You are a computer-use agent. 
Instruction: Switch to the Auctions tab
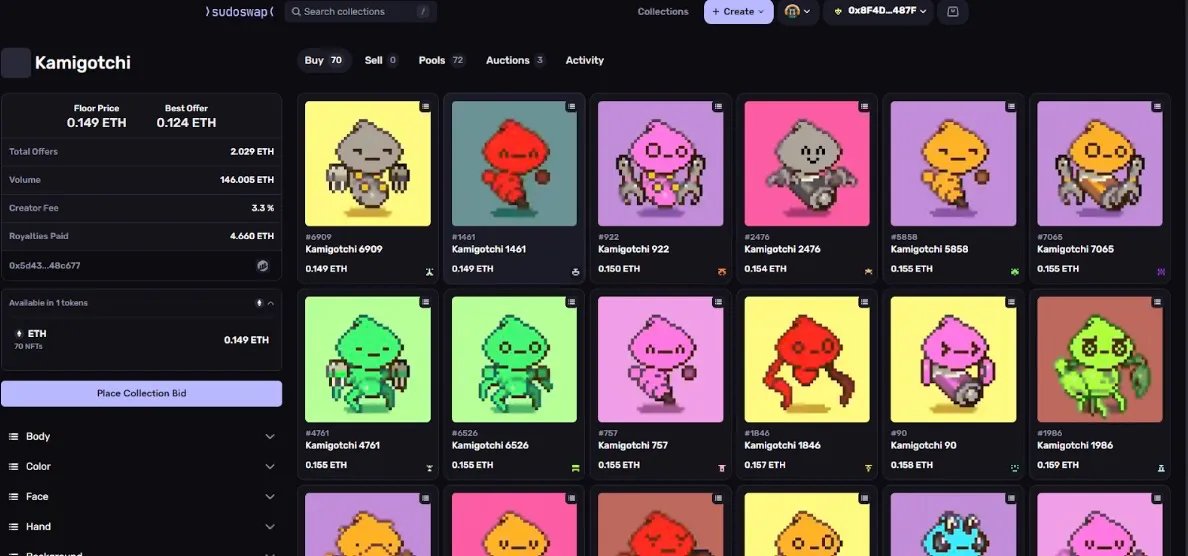pos(515,61)
